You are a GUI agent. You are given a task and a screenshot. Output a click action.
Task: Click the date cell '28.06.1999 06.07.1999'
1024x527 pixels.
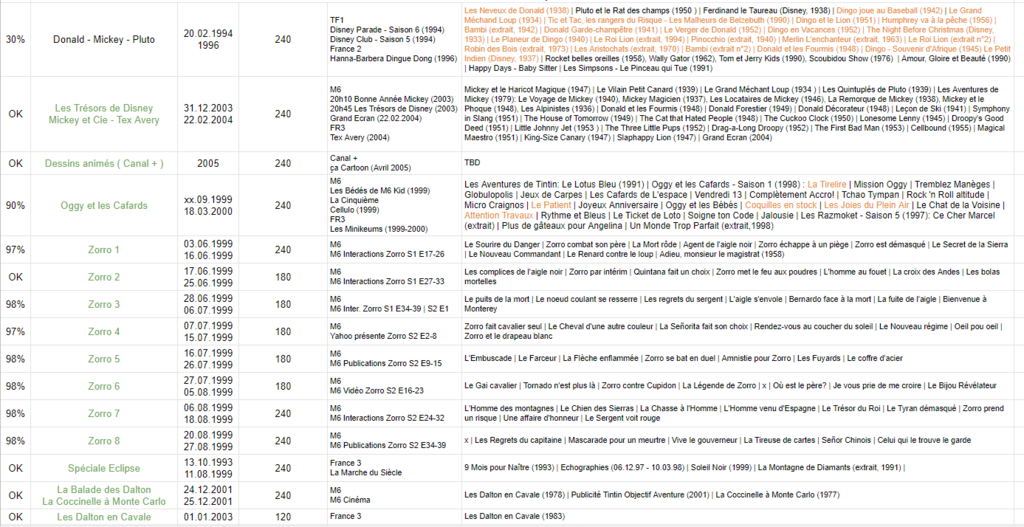coord(208,304)
